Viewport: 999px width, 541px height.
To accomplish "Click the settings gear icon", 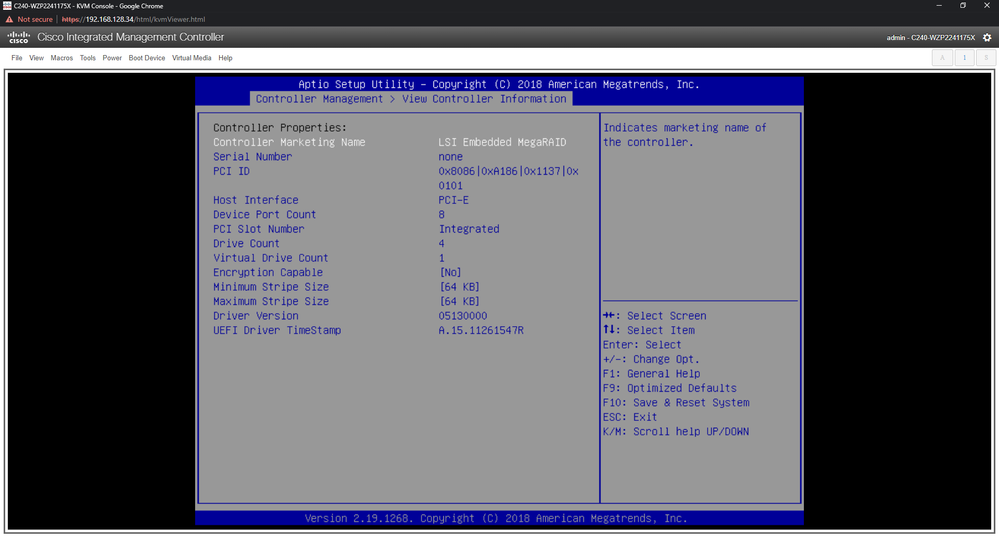I will [987, 38].
